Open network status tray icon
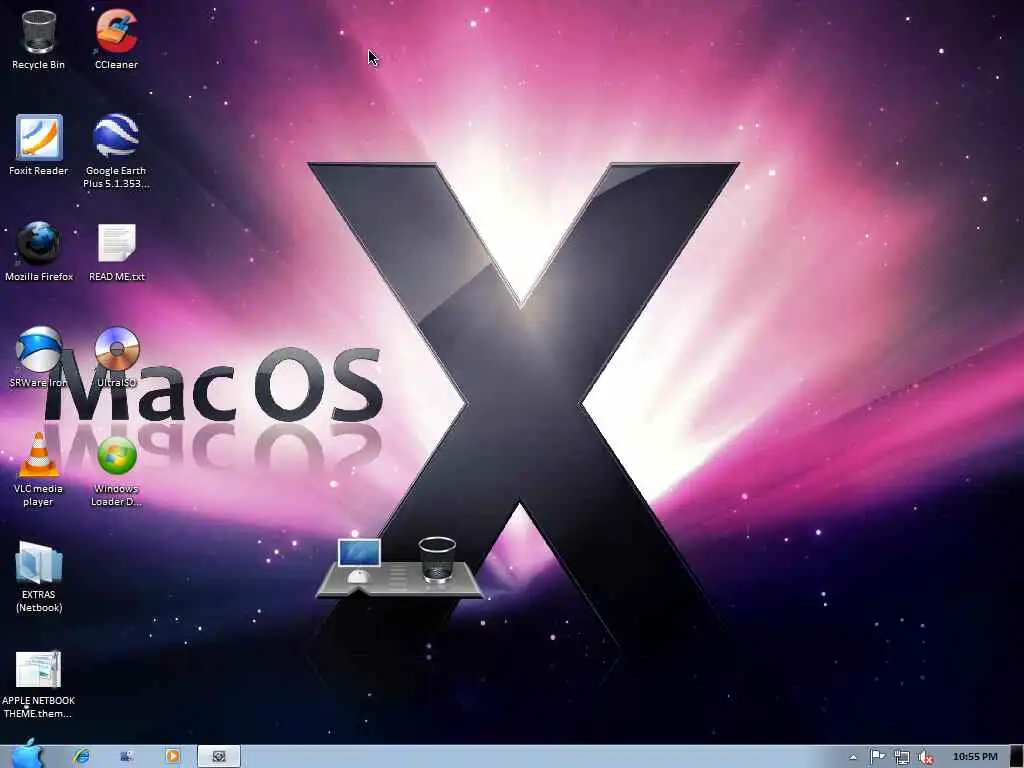Viewport: 1024px width, 768px height. tap(902, 757)
